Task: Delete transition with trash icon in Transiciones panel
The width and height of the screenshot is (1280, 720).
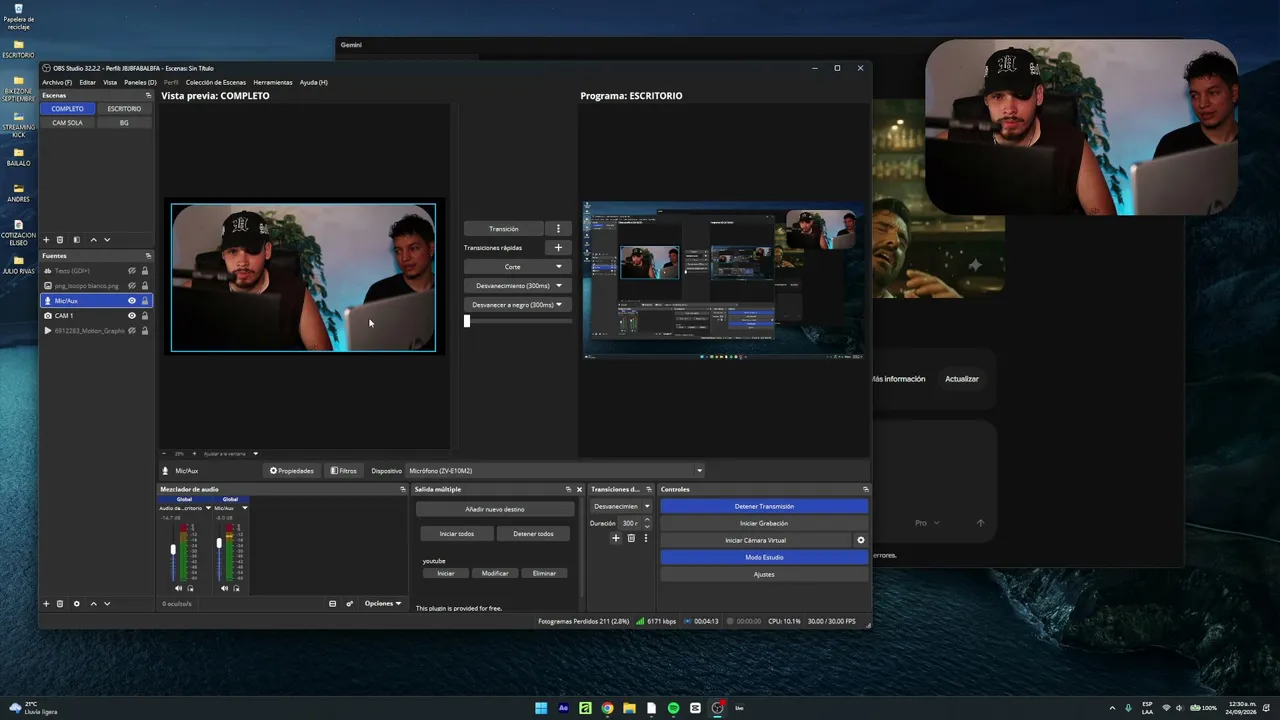Action: (x=631, y=538)
